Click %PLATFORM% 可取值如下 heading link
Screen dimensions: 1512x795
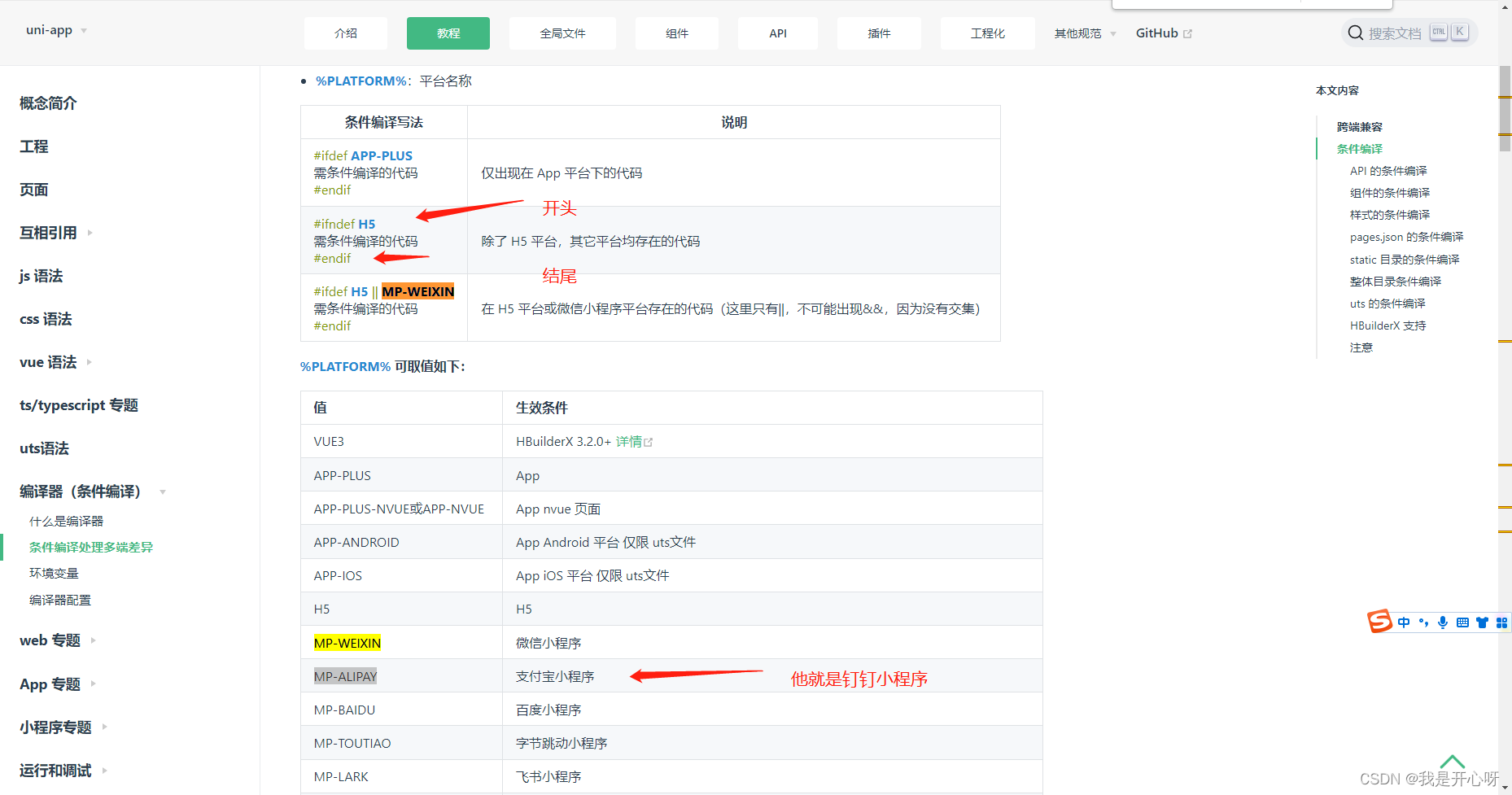click(345, 367)
